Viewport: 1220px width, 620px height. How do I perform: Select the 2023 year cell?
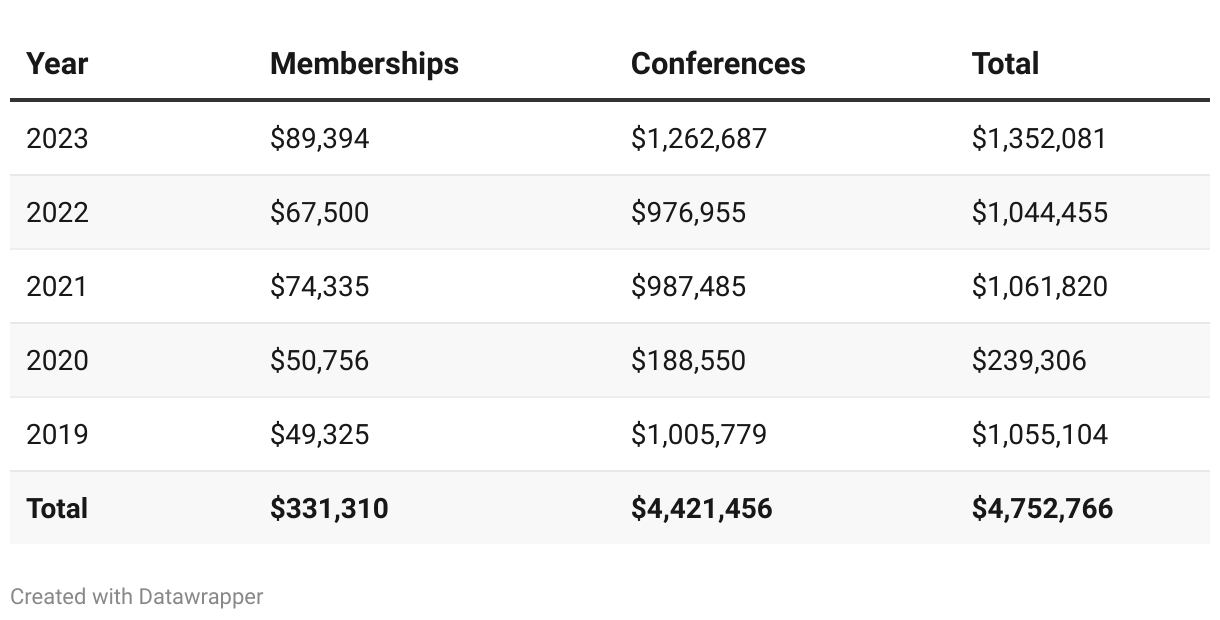coord(57,138)
